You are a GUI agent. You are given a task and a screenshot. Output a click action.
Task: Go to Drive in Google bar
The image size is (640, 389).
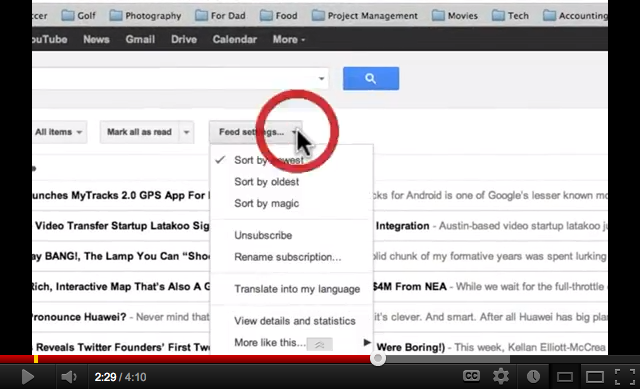click(x=184, y=40)
